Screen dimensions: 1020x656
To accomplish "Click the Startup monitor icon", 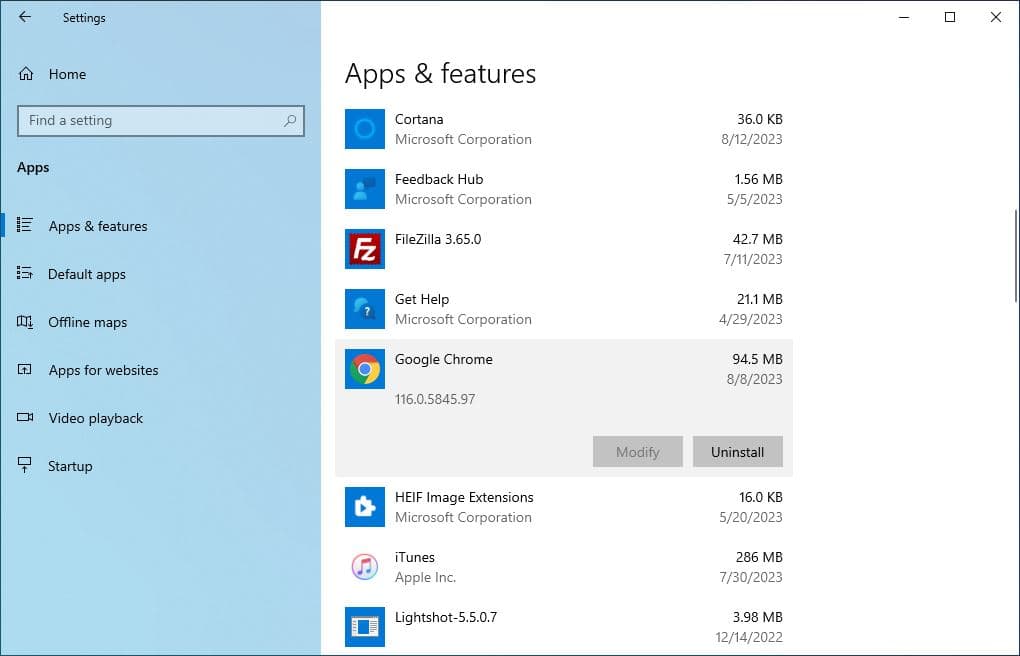I will [x=25, y=465].
